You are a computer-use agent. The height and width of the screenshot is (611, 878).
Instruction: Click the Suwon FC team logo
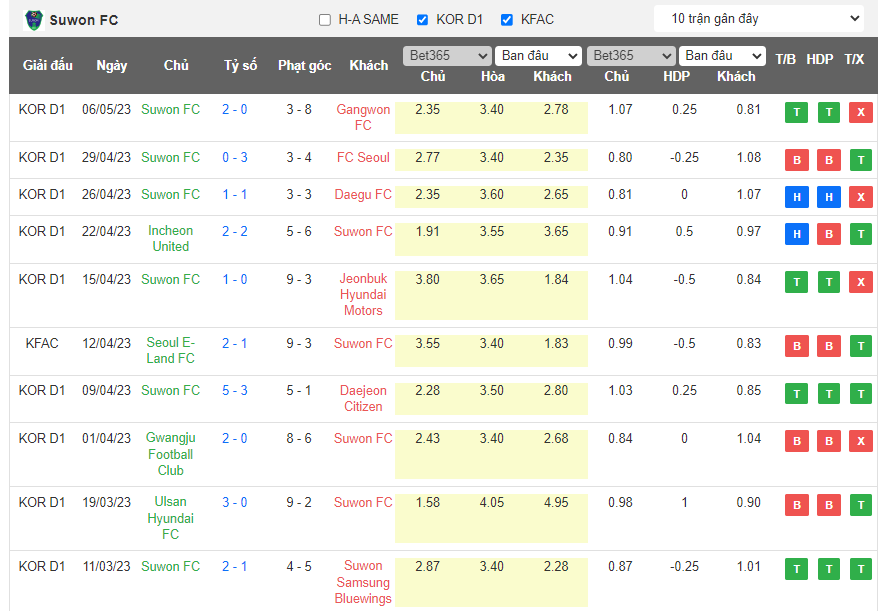[34, 19]
